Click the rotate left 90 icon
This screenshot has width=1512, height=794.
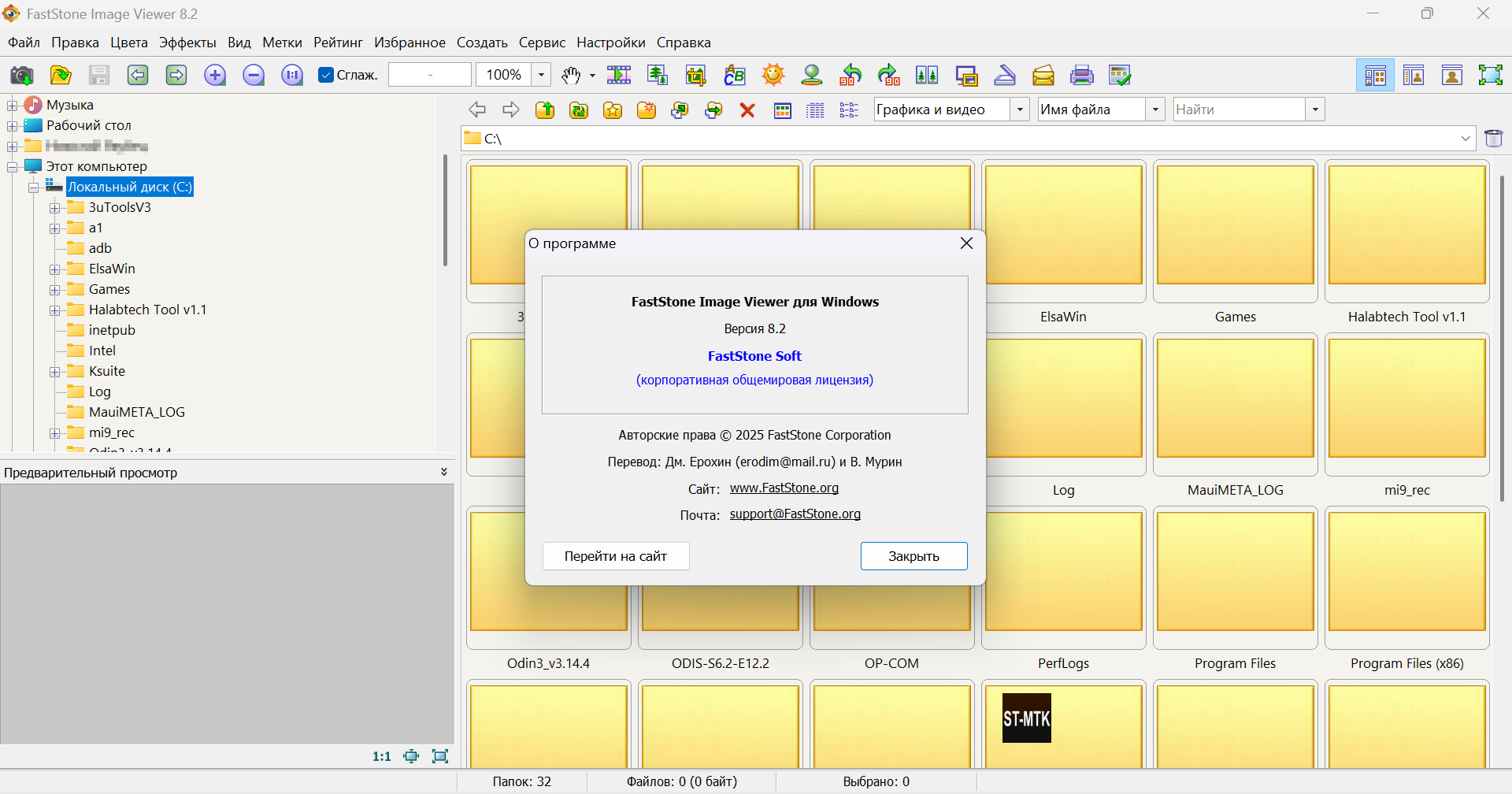850,76
